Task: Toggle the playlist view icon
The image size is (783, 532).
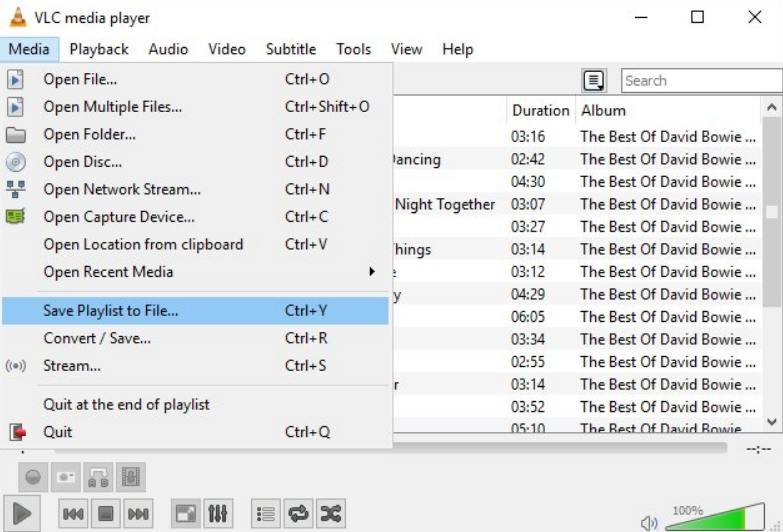Action: [x=266, y=513]
